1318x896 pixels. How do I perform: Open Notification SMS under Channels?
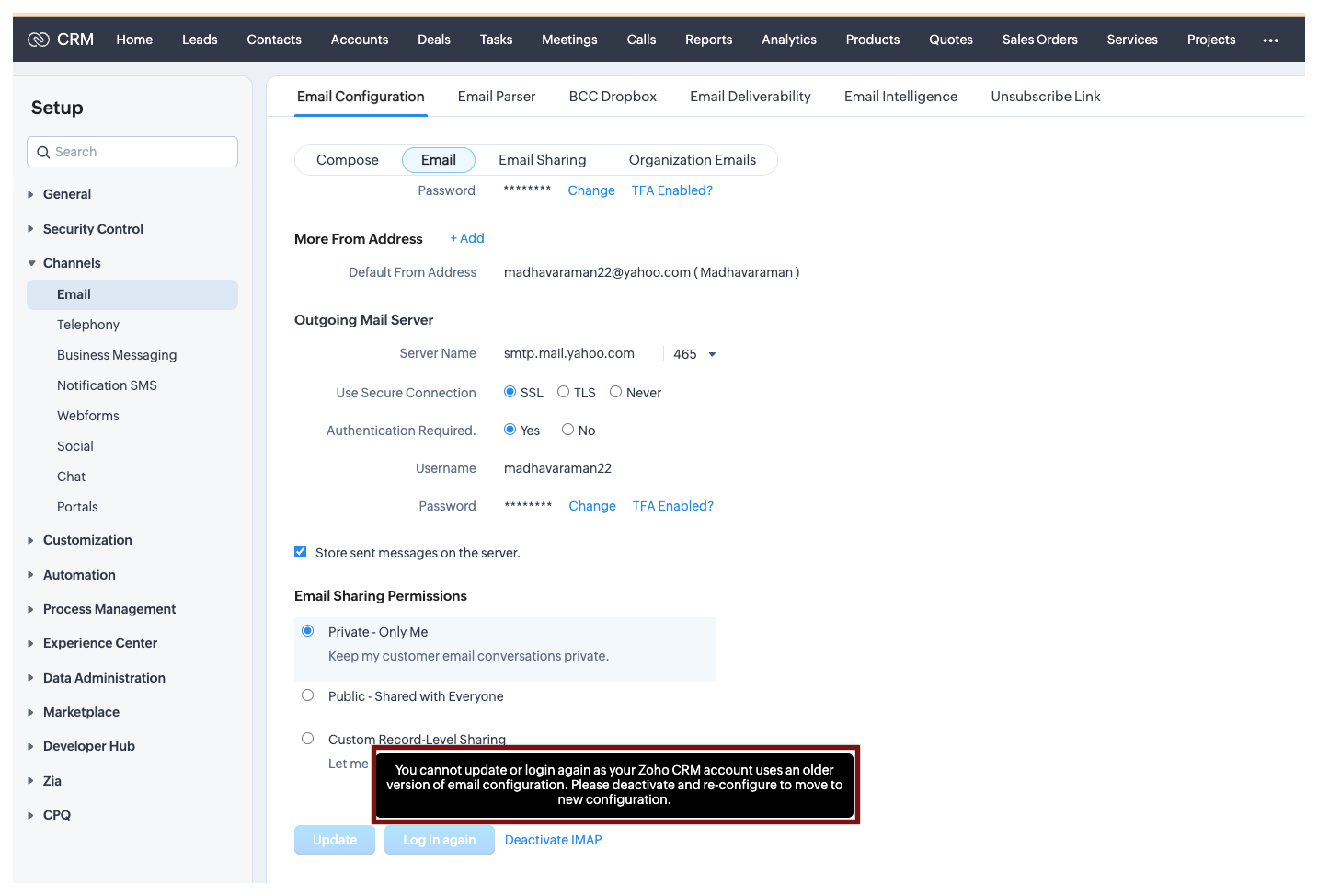point(107,385)
